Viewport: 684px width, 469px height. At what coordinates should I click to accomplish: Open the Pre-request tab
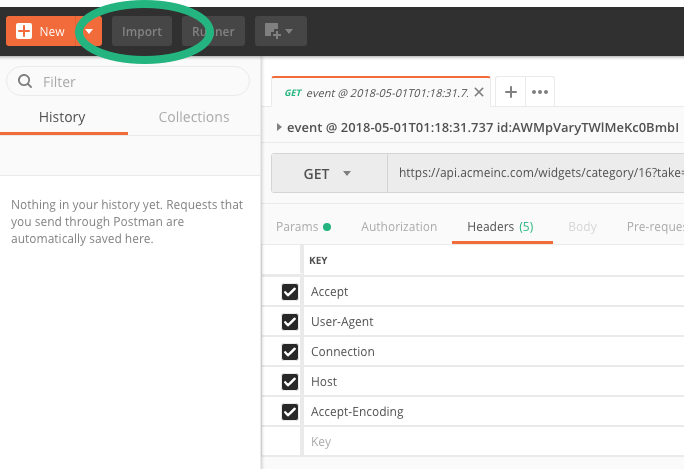click(x=655, y=227)
